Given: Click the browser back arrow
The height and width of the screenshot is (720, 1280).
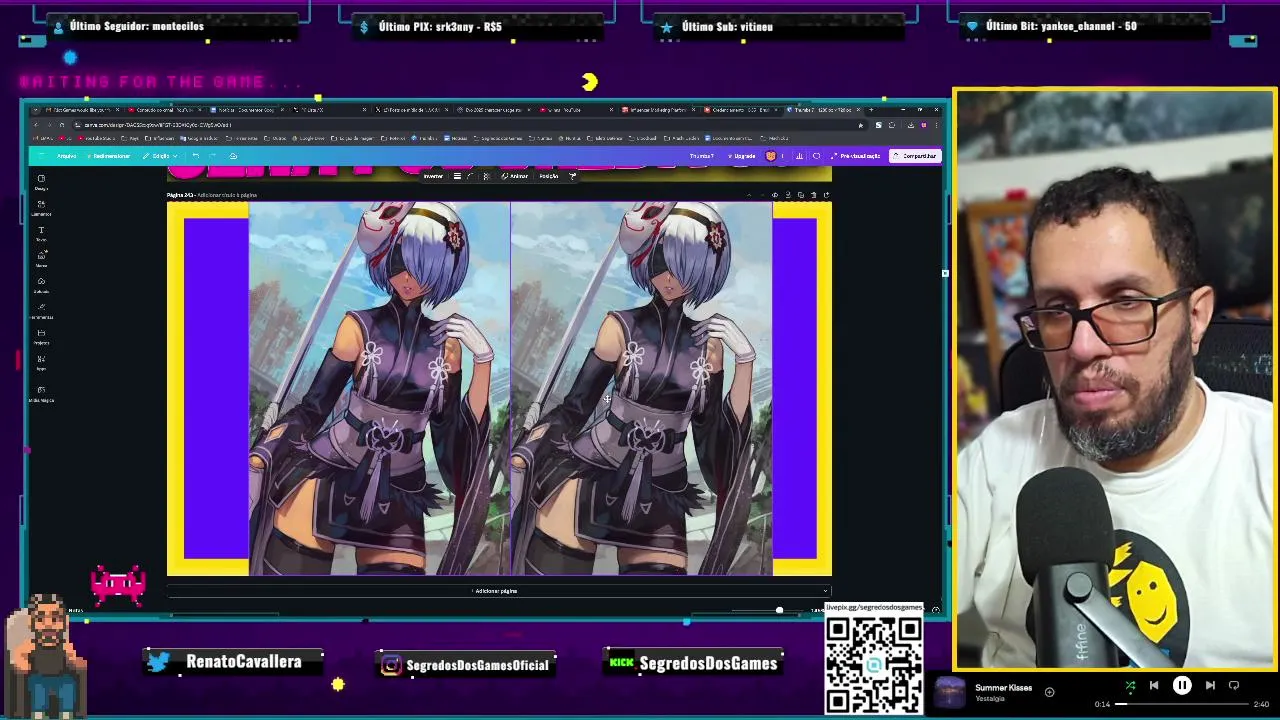Looking at the screenshot, I should pyautogui.click(x=36, y=125).
